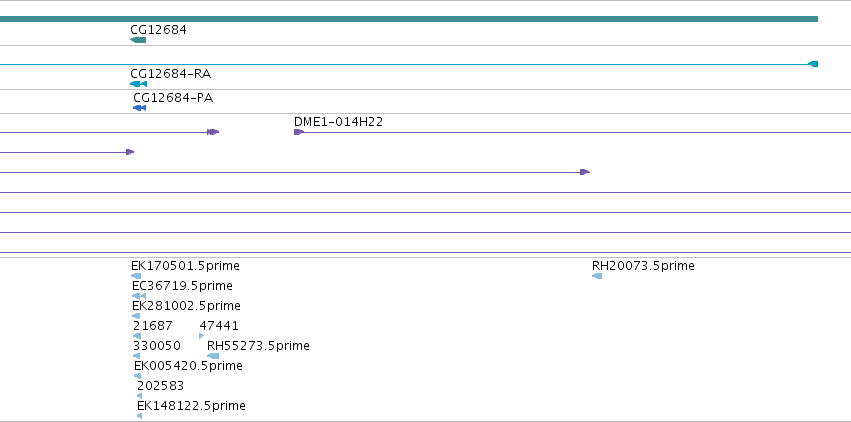Select the EC36719.5prime EST glyph
Image resolution: width=851 pixels, height=422 pixels.
click(x=139, y=296)
